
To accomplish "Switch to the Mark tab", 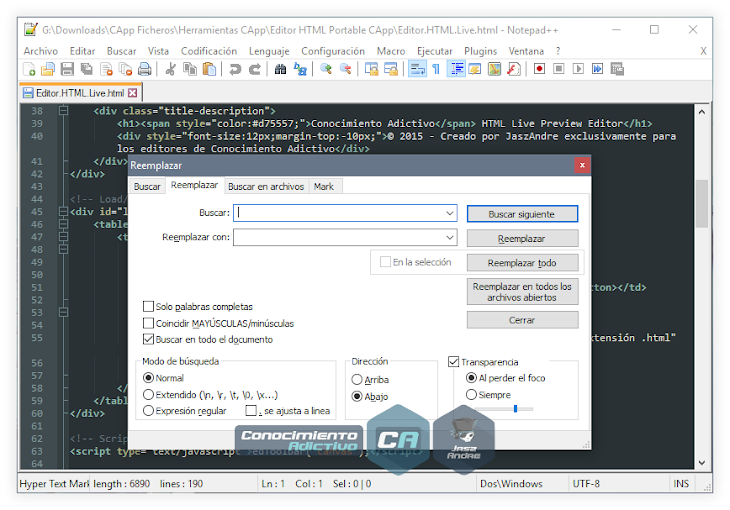I will click(324, 186).
